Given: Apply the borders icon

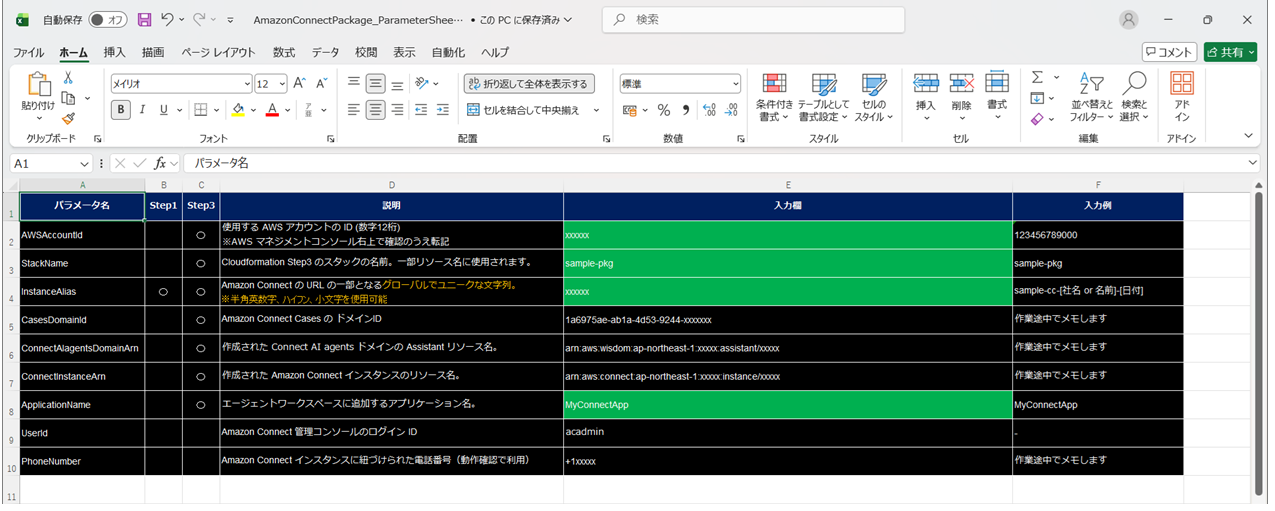Looking at the screenshot, I should click(200, 110).
